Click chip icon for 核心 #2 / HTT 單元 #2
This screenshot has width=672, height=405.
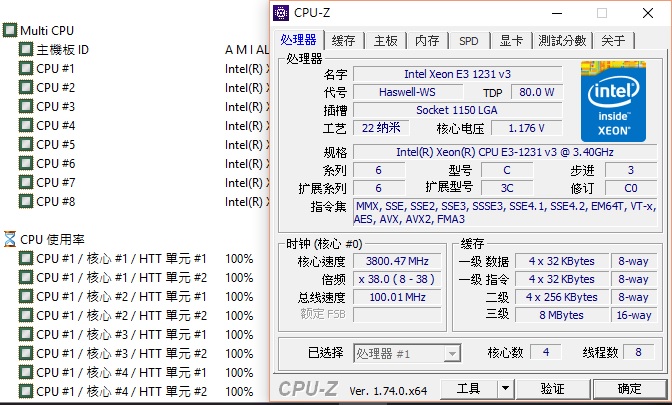pyautogui.click(x=26, y=315)
